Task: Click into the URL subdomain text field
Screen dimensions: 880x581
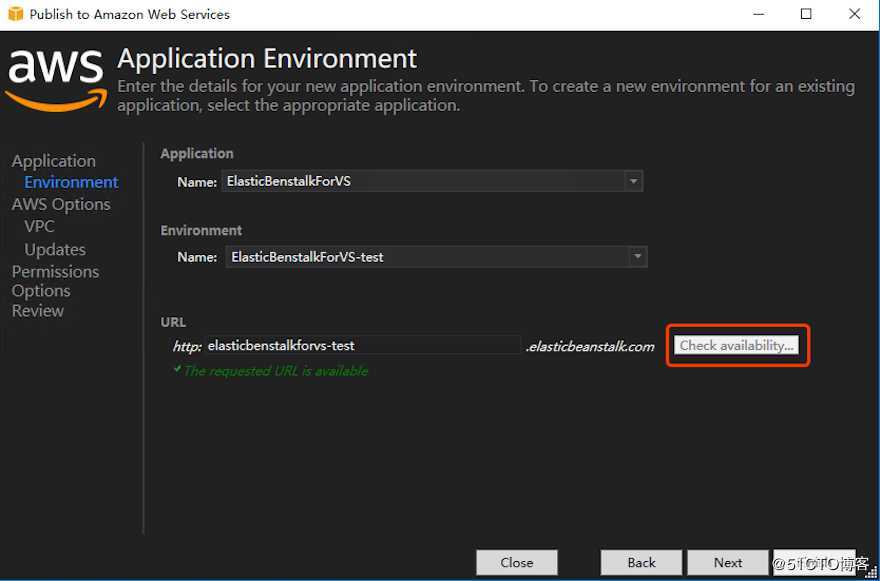Action: click(362, 346)
